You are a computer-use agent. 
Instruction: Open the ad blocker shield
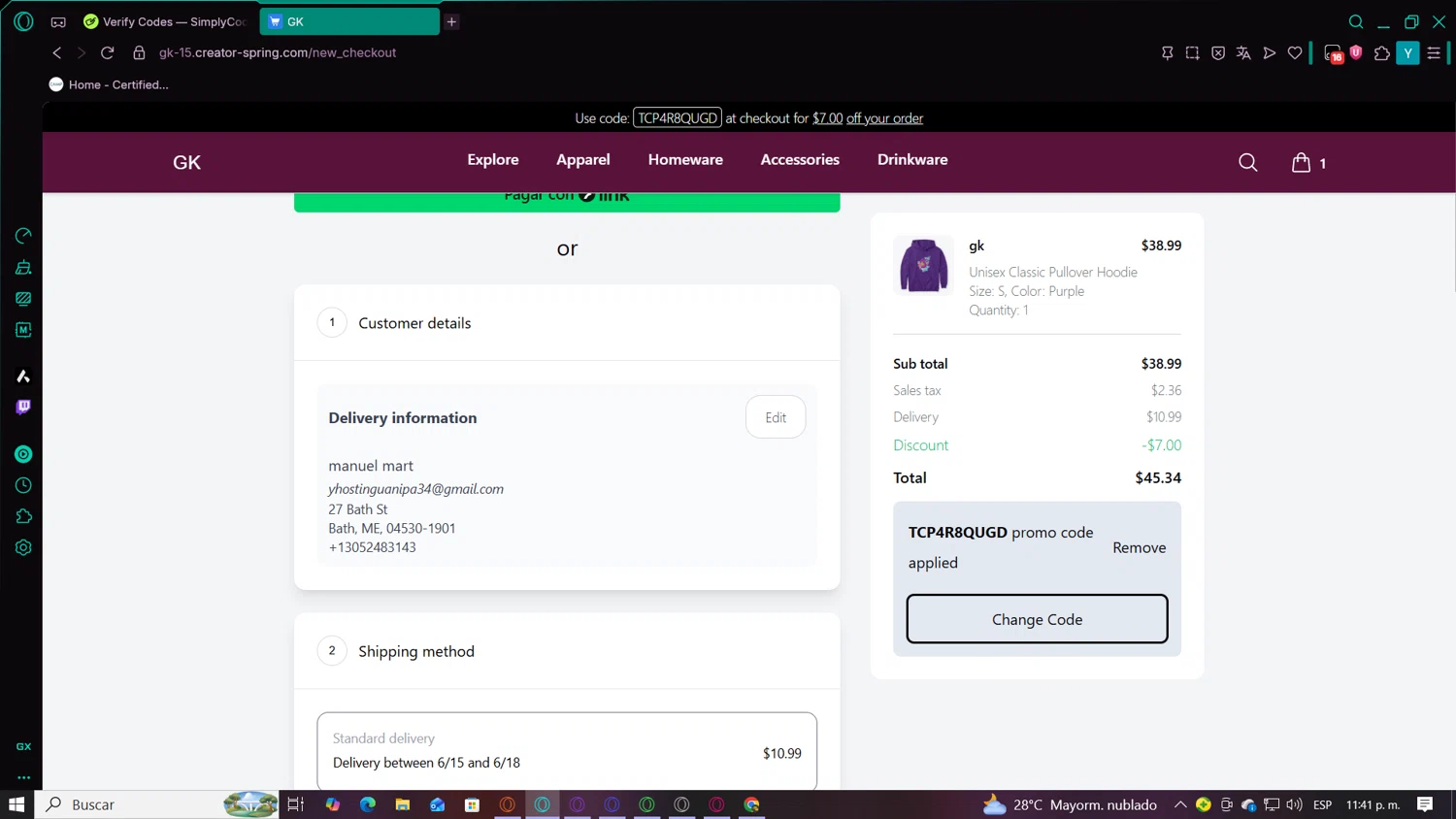1218,53
